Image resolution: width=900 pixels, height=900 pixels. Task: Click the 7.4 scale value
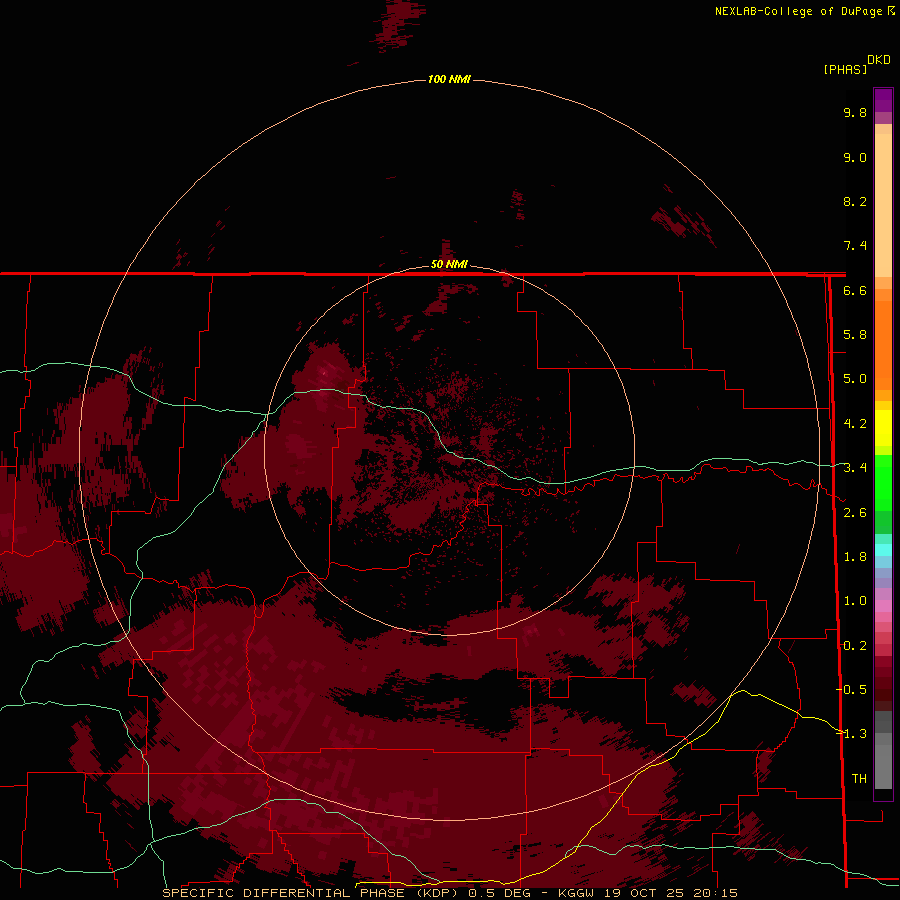[855, 246]
